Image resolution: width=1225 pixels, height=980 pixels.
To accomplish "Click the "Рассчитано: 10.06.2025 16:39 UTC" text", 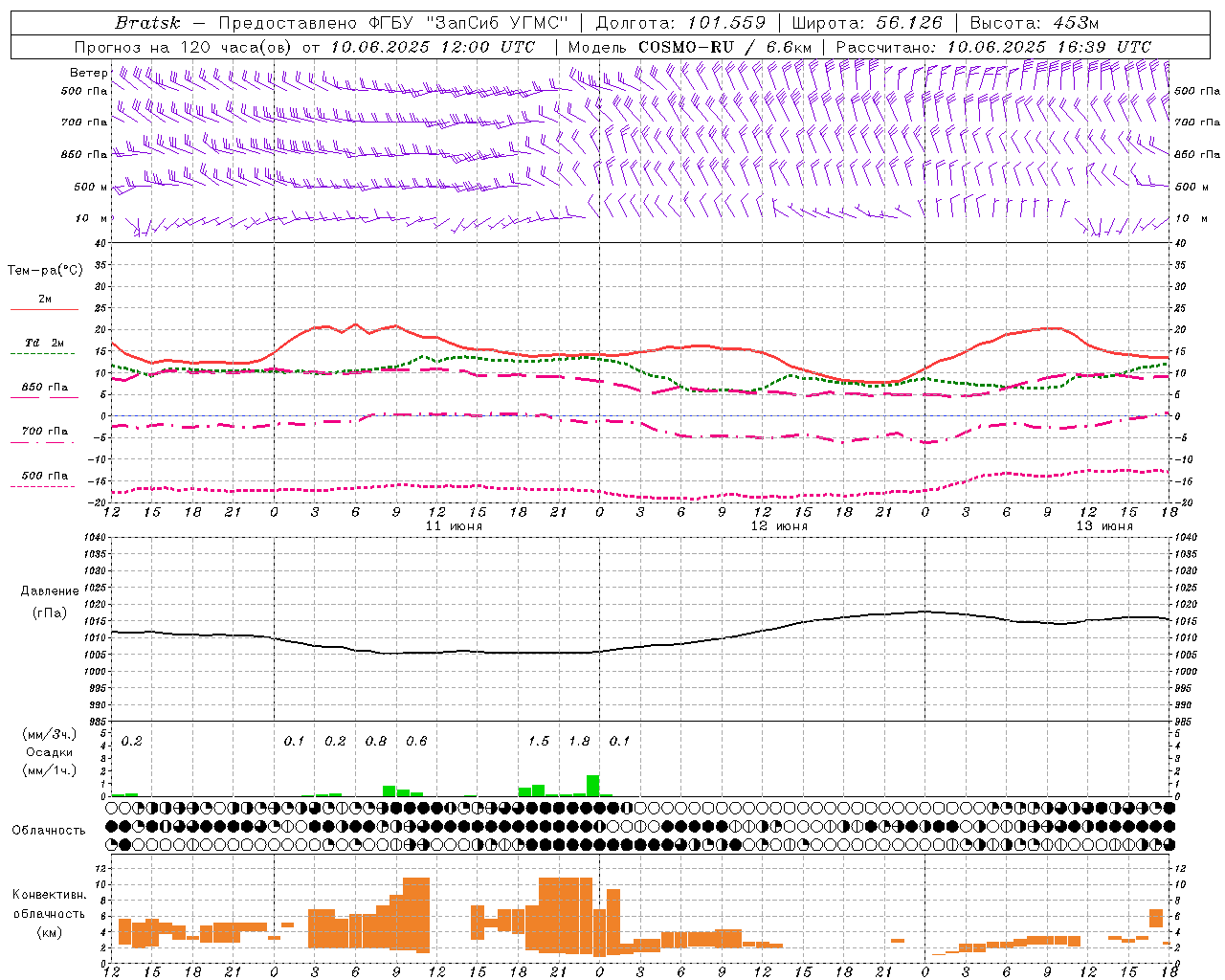I will click(x=993, y=47).
